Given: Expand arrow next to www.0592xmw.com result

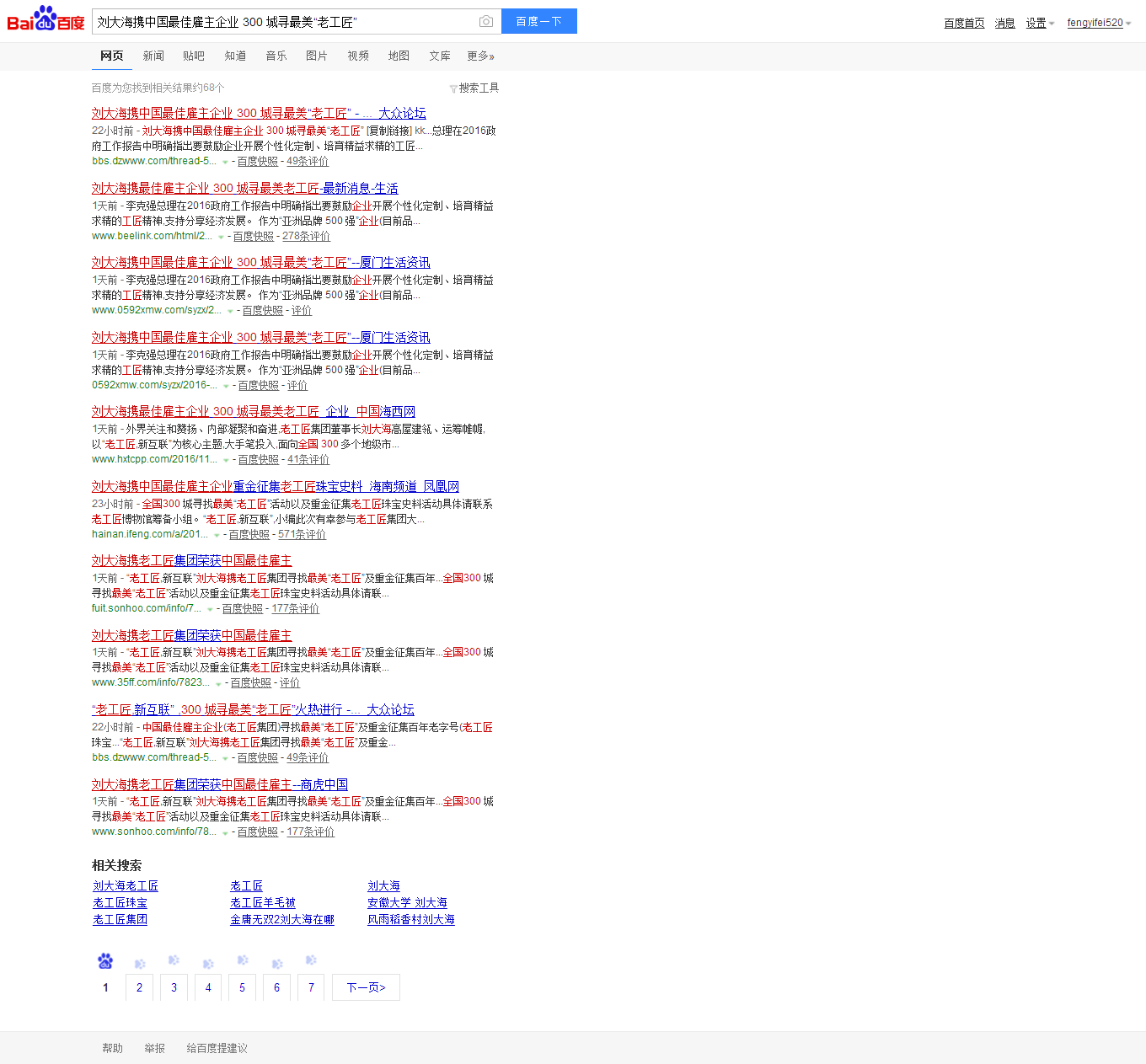Looking at the screenshot, I should (x=230, y=311).
